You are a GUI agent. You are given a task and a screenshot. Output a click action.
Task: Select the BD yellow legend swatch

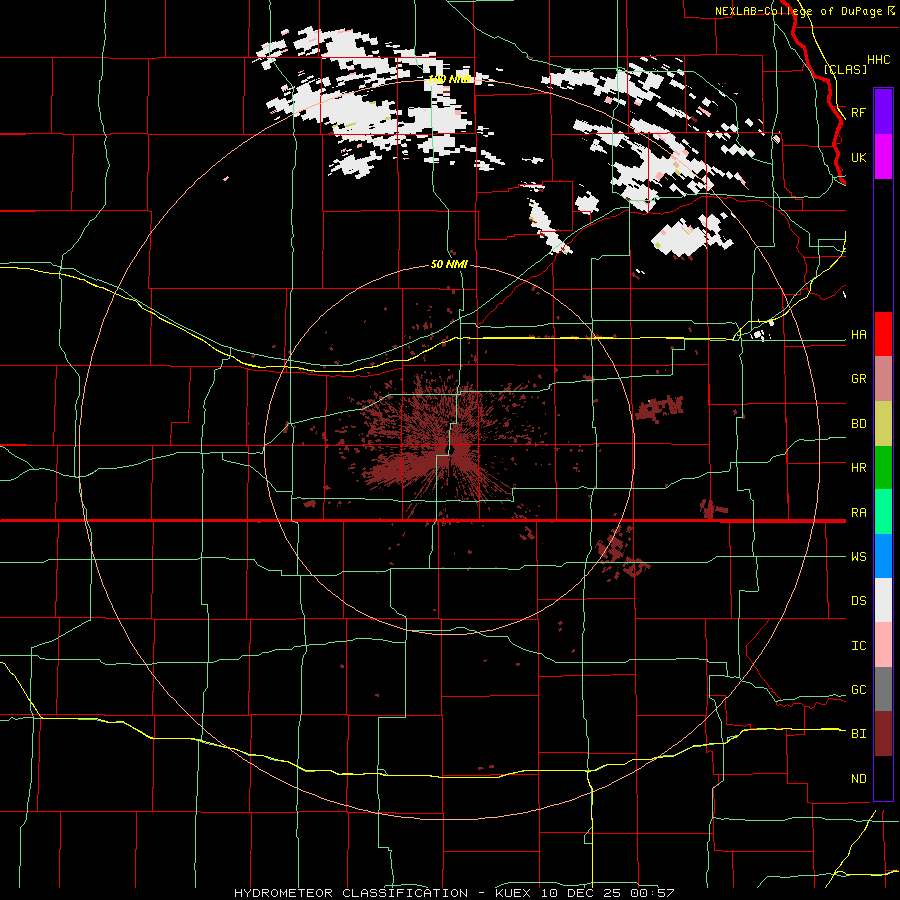[x=883, y=424]
